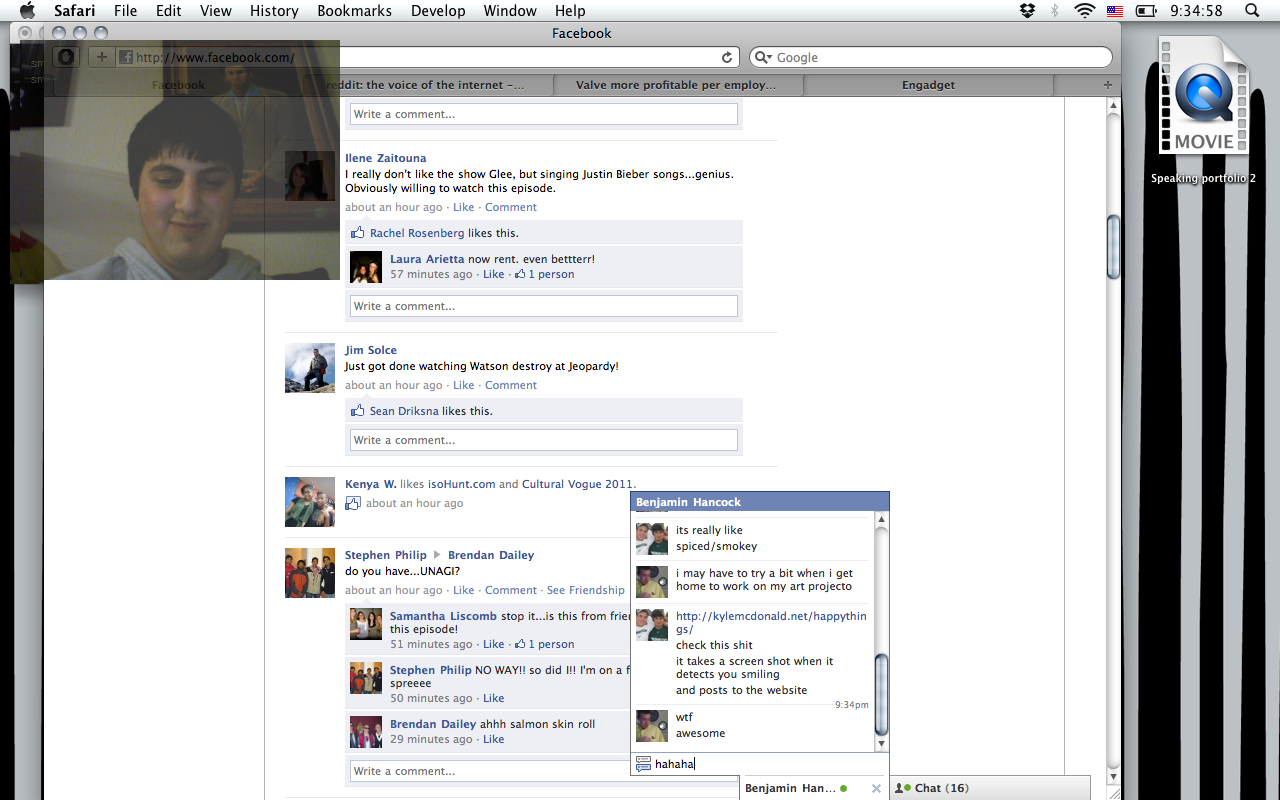Collapse chat via Benjamin Hancock header
The width and height of the screenshot is (1280, 800).
[x=759, y=502]
